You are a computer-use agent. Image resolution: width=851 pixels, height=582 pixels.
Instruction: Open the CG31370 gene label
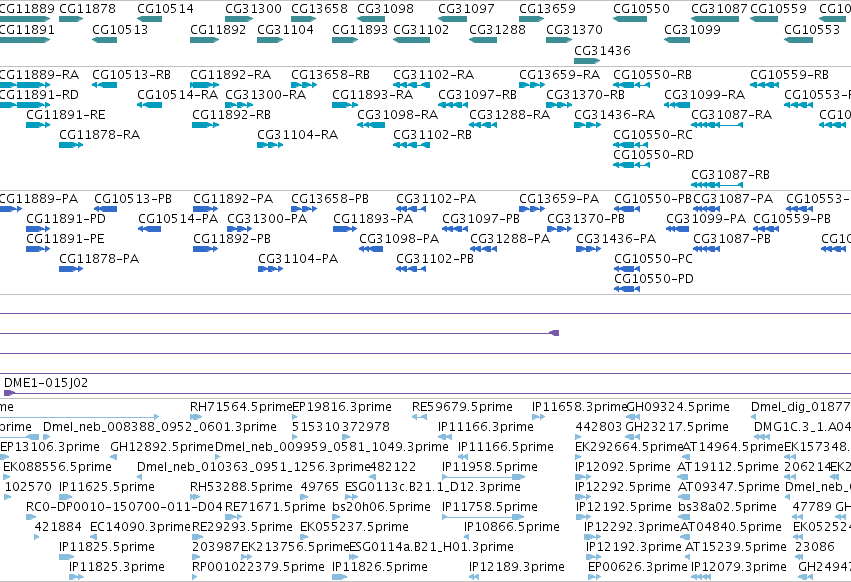point(574,29)
